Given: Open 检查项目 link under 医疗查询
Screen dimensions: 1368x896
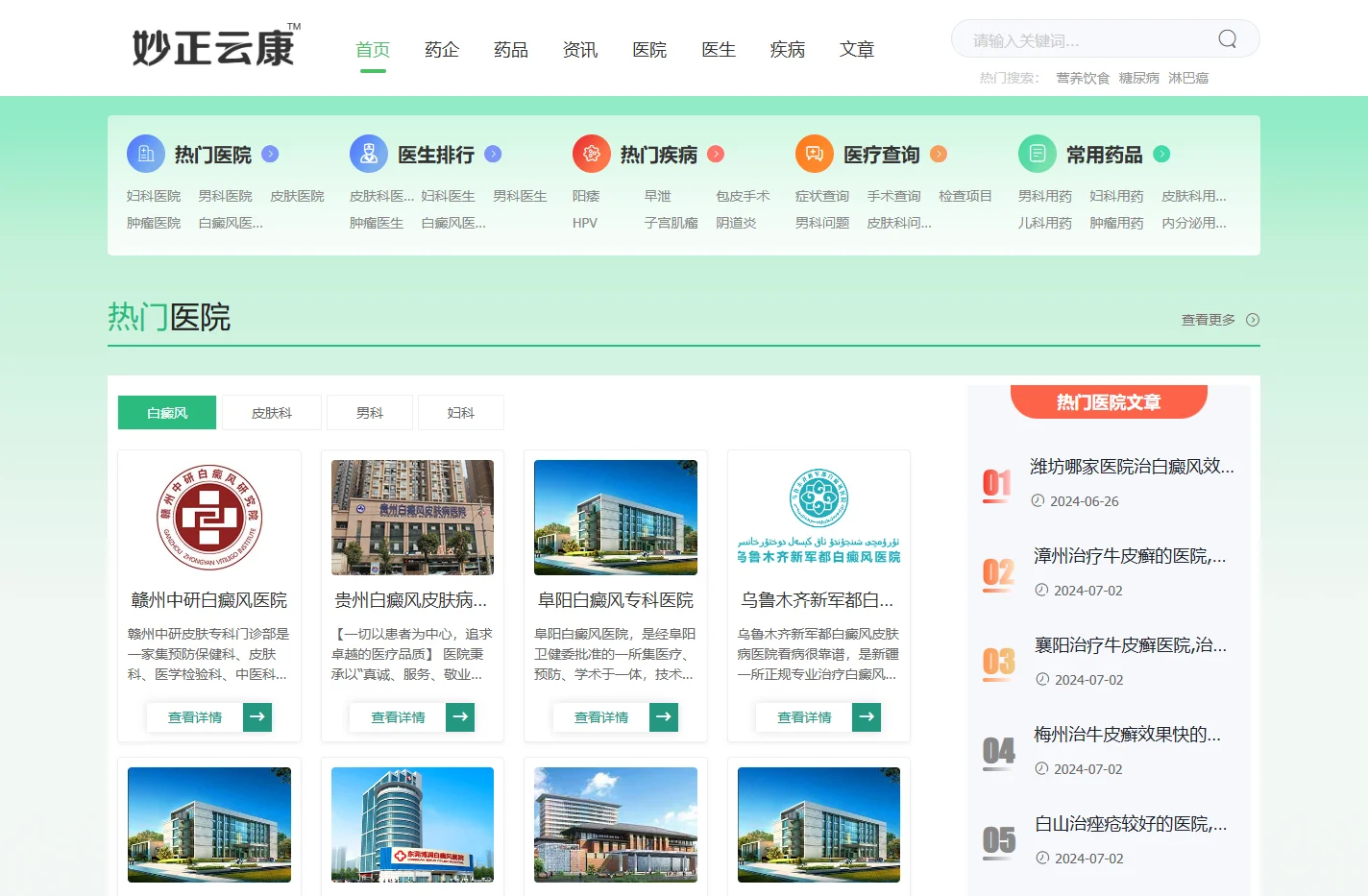Looking at the screenshot, I should pos(965,196).
